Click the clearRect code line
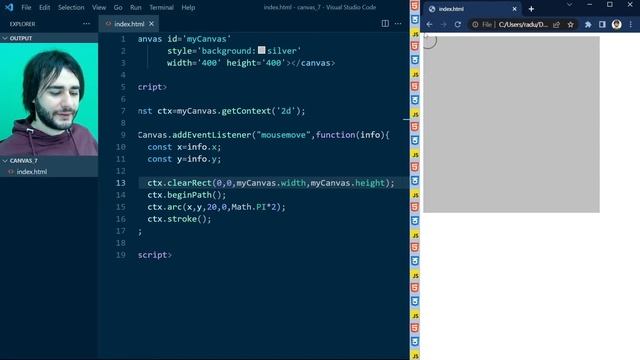Viewport: 640px width, 360px height. (x=271, y=183)
